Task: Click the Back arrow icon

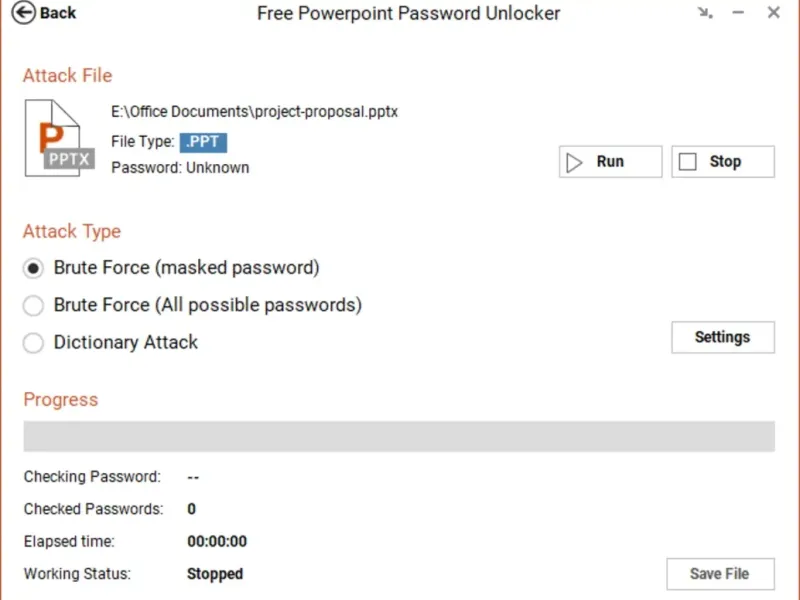Action: click(22, 13)
